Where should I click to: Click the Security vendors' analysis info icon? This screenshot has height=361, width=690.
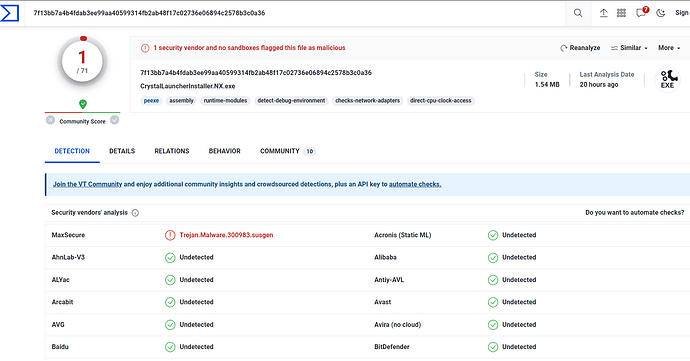click(x=135, y=213)
